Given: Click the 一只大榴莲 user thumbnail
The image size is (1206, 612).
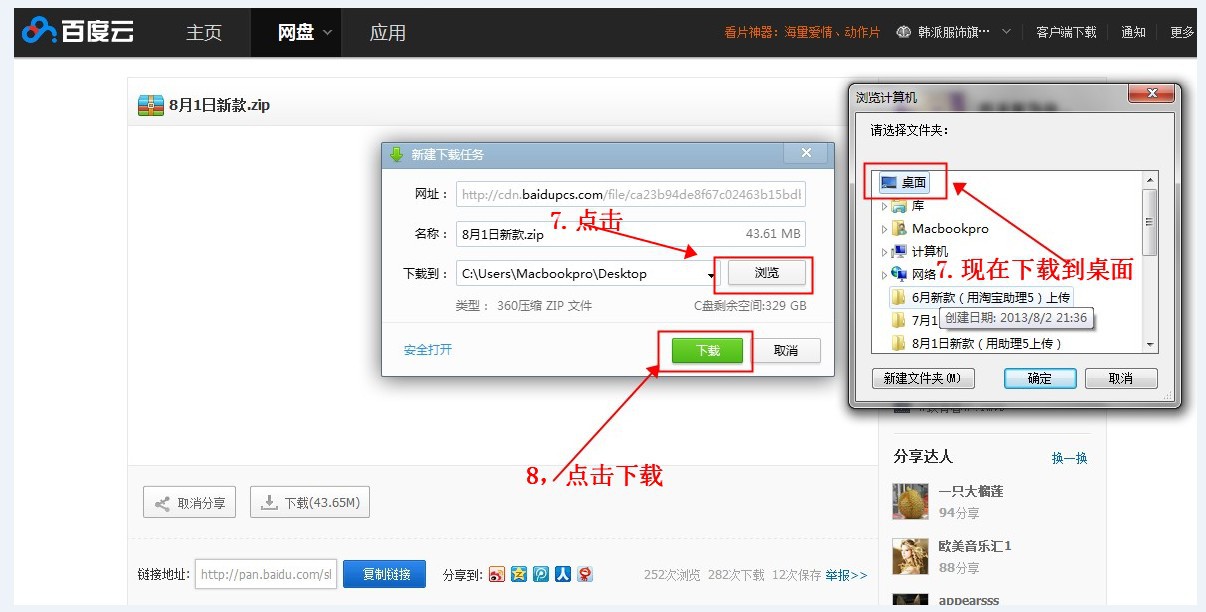Looking at the screenshot, I should (x=910, y=500).
